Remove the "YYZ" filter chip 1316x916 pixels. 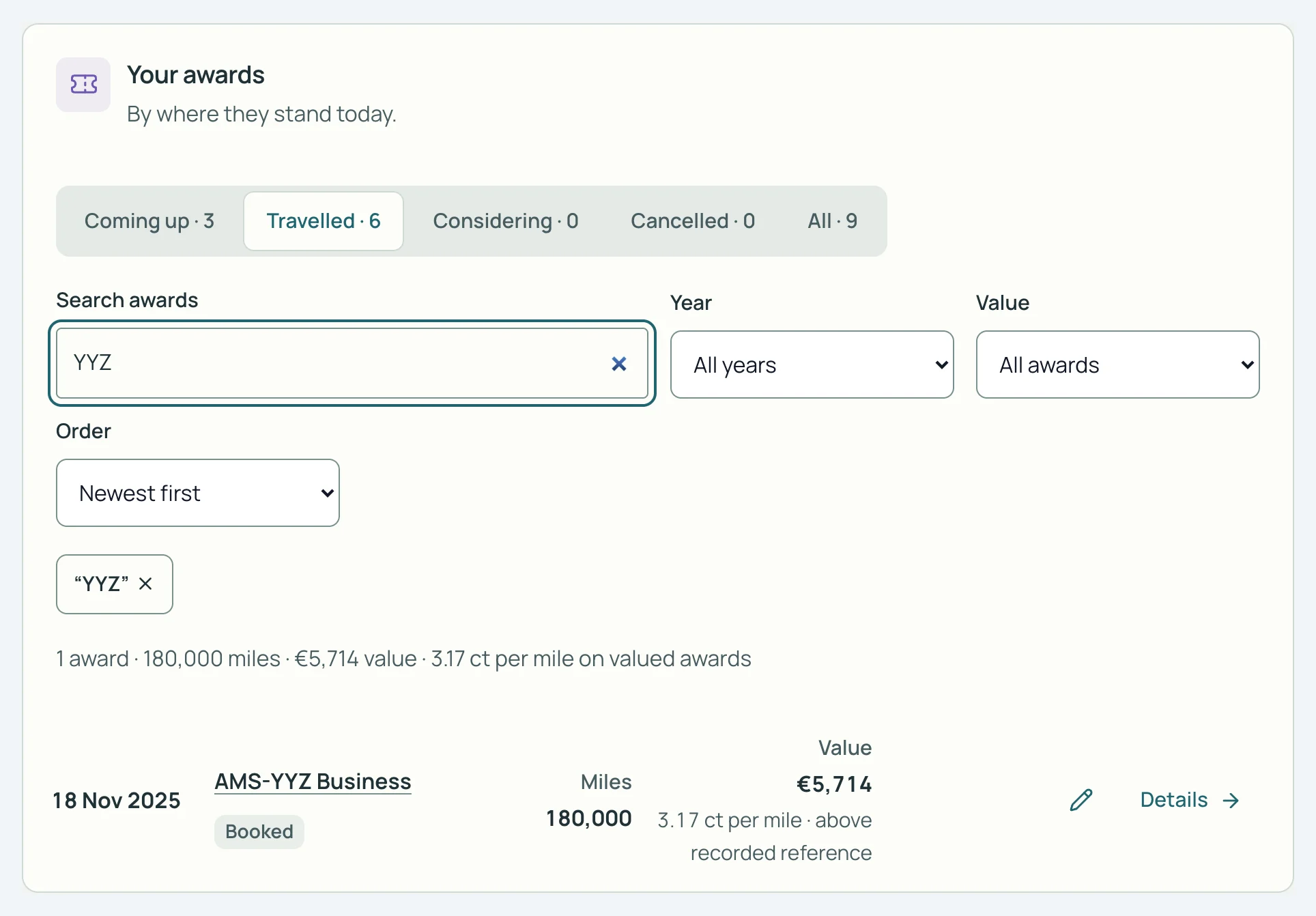(x=145, y=584)
